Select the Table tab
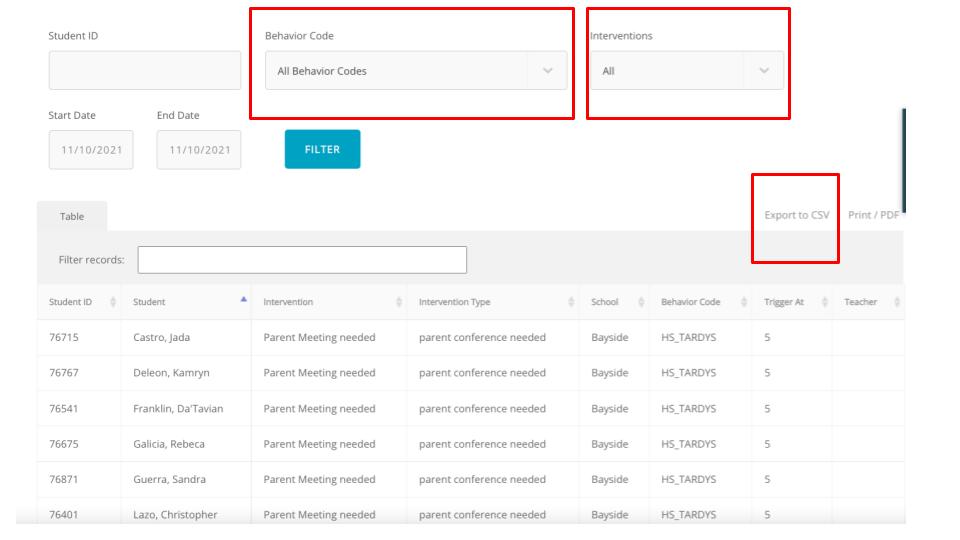 pyautogui.click(x=72, y=216)
